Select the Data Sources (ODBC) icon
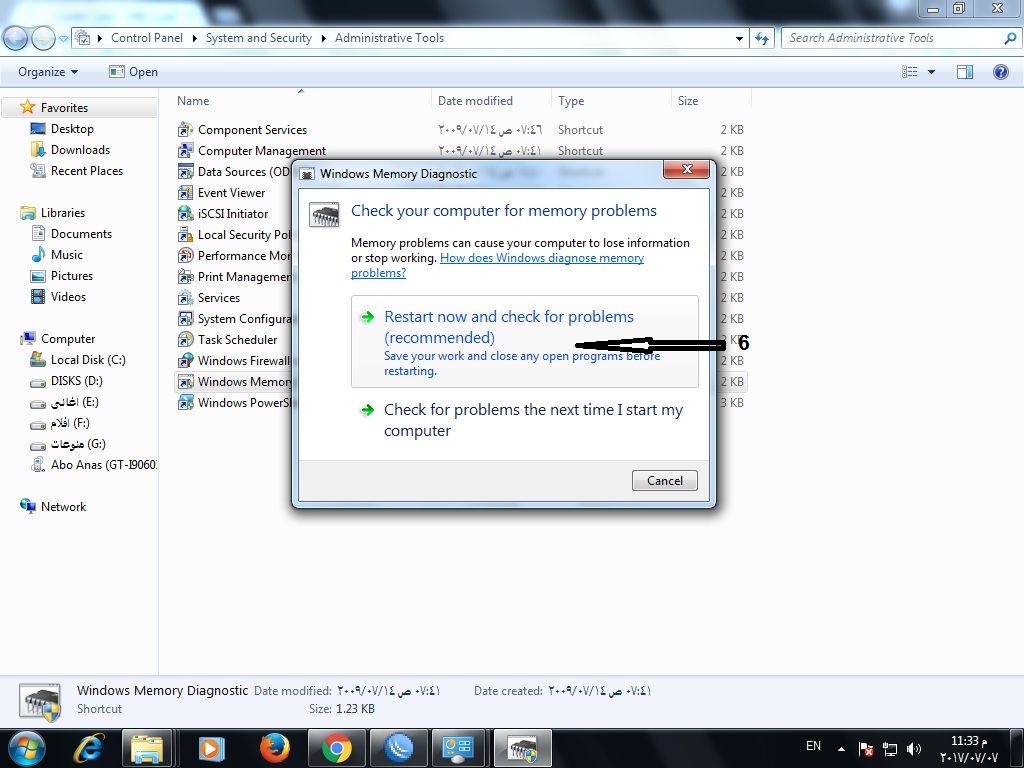Viewport: 1024px width, 768px height. pyautogui.click(x=185, y=171)
